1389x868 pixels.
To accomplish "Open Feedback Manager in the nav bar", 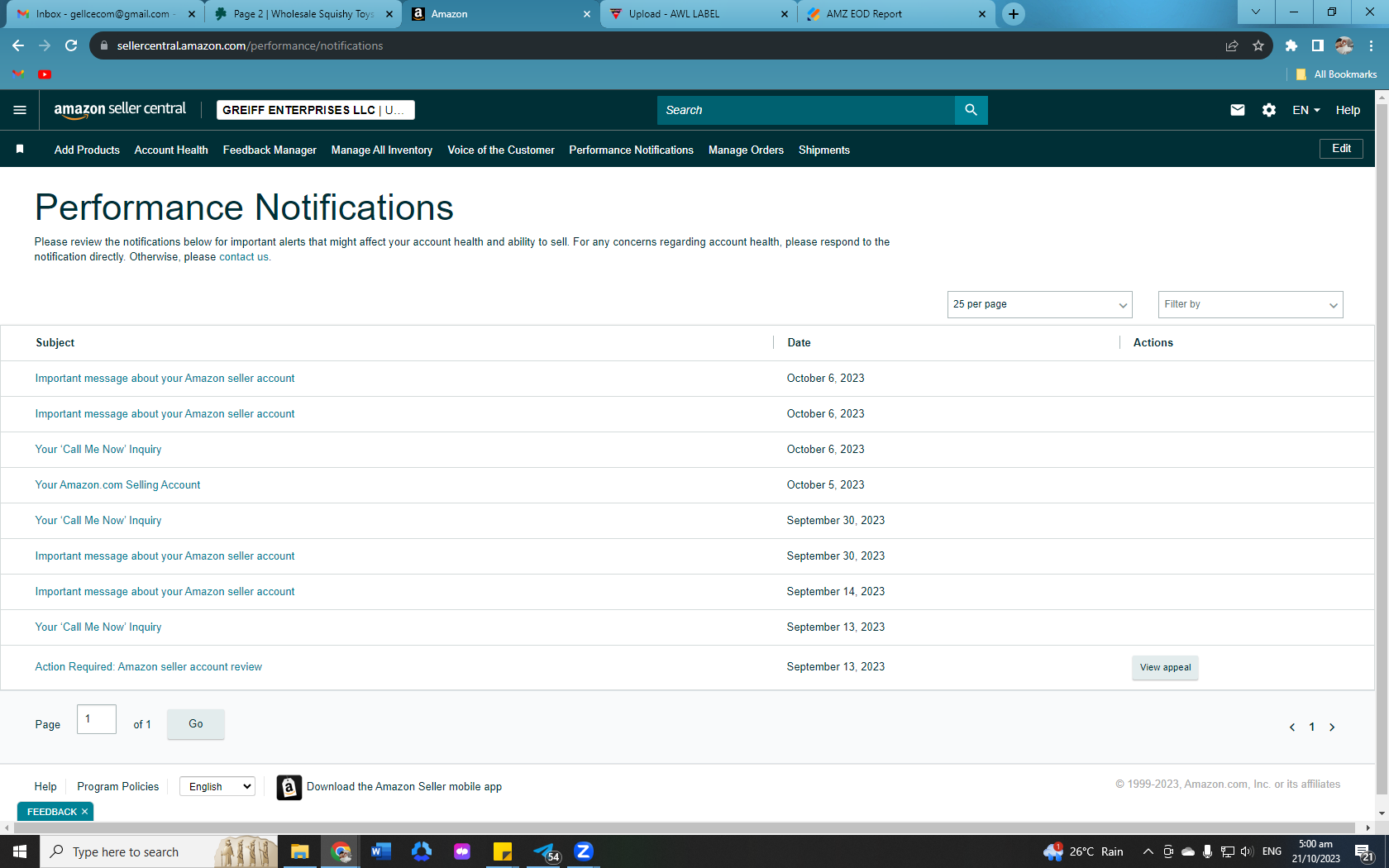I will (x=270, y=150).
